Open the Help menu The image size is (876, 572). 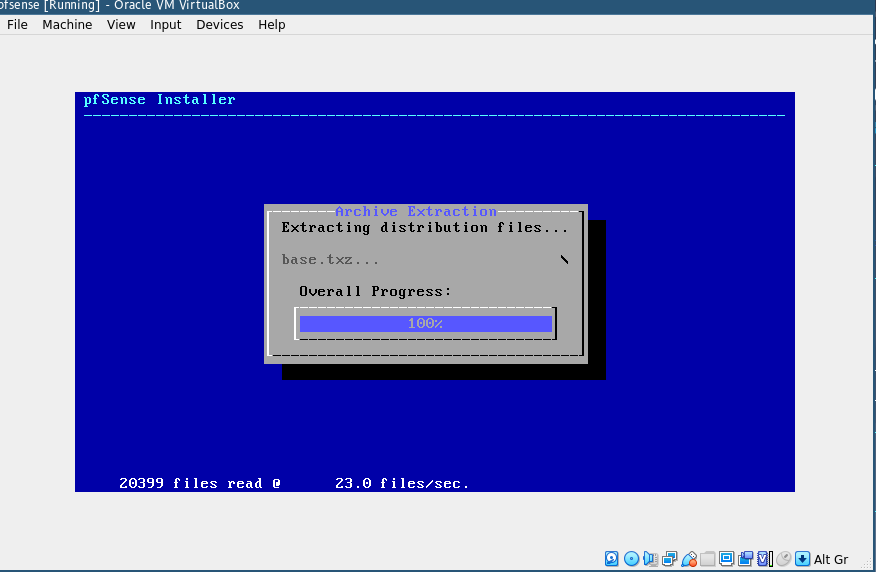click(272, 25)
